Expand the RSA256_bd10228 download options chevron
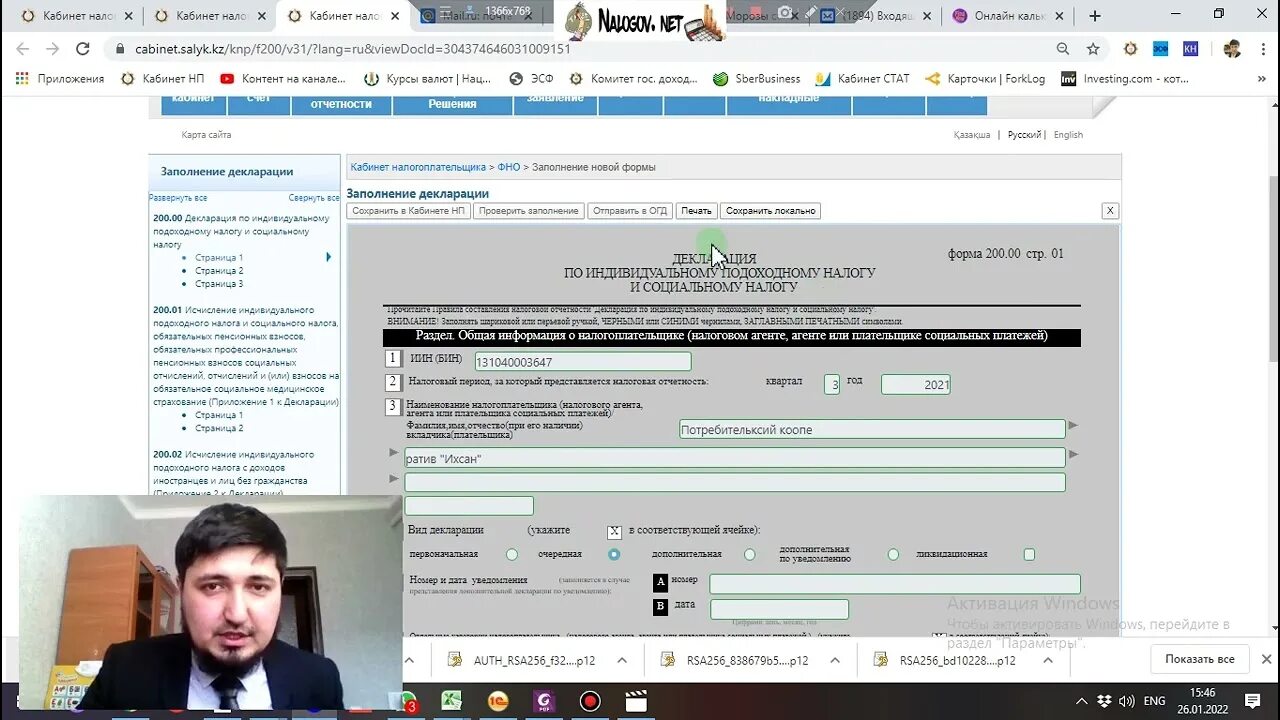Screen dimensions: 1280x720 point(1048,660)
